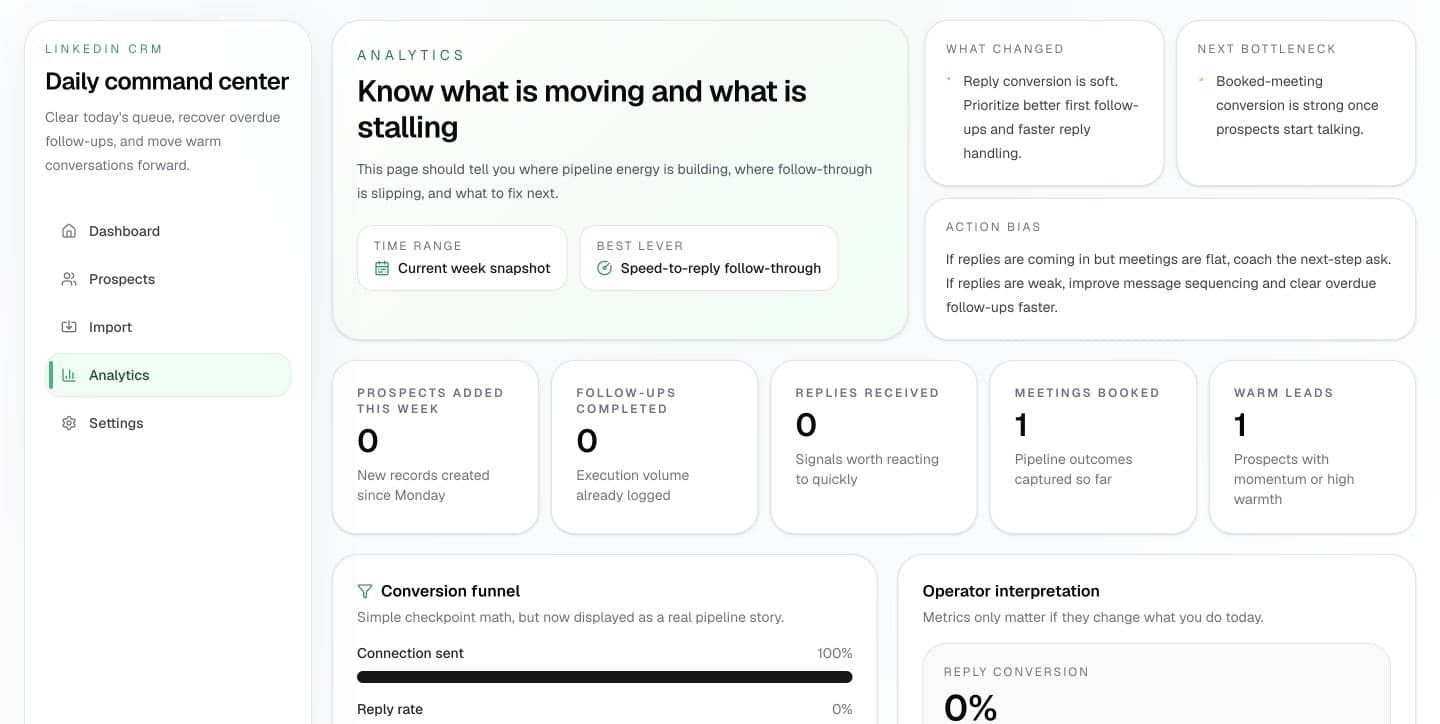Click the Prospects people icon
The height and width of the screenshot is (724, 1440).
69,279
